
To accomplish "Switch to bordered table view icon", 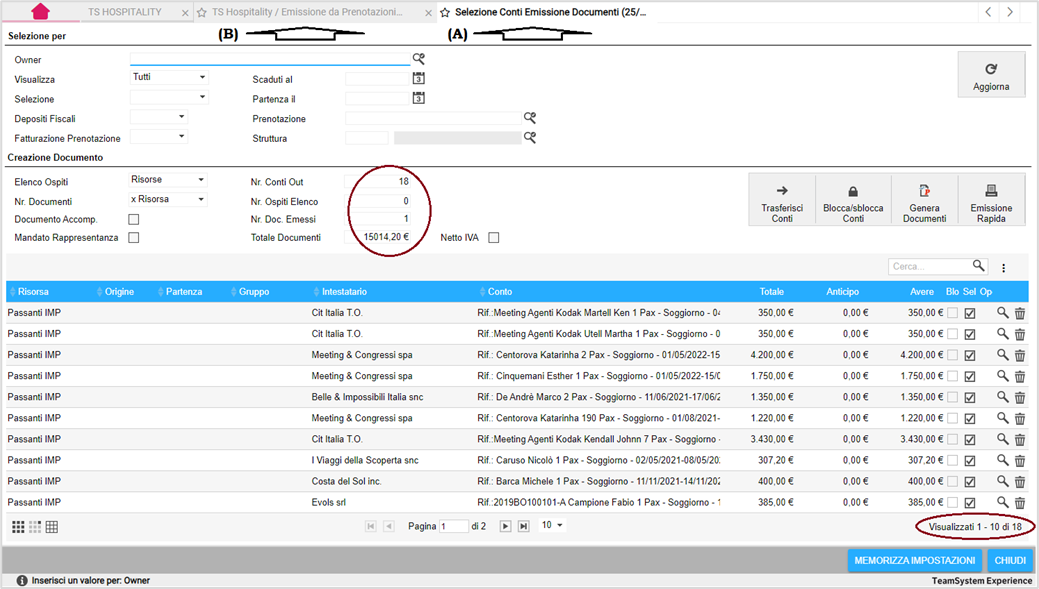I will click(x=52, y=527).
